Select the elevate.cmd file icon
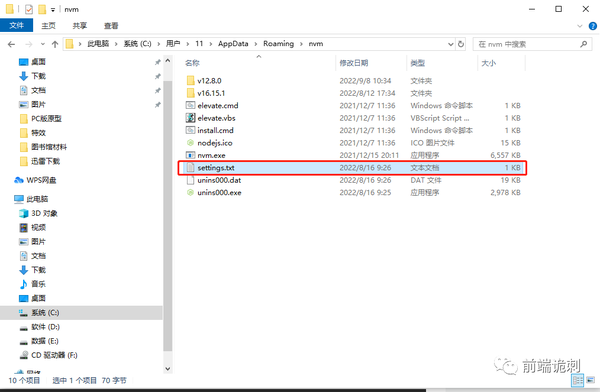Image resolution: width=600 pixels, height=392 pixels. pos(191,105)
